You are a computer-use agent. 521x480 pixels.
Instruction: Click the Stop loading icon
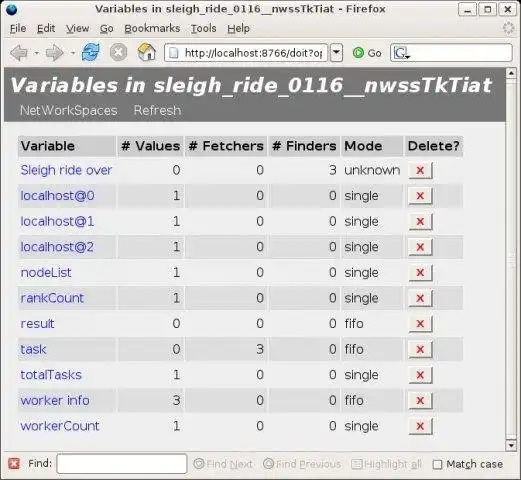coord(118,52)
